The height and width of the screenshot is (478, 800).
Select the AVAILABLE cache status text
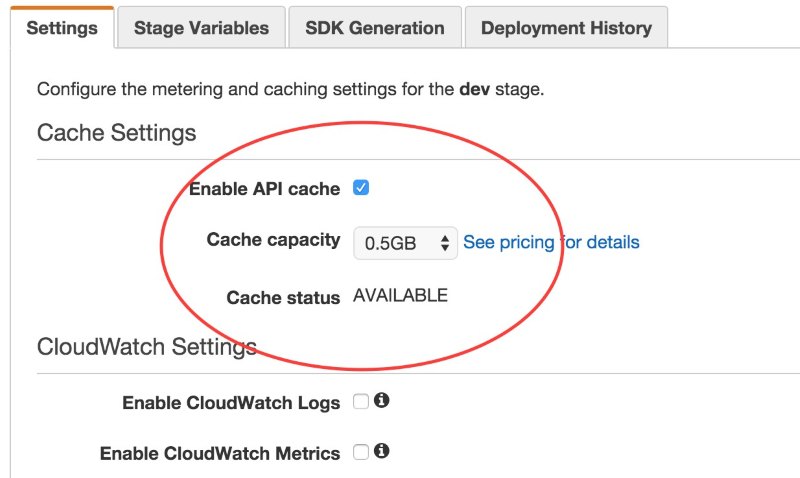point(401,295)
